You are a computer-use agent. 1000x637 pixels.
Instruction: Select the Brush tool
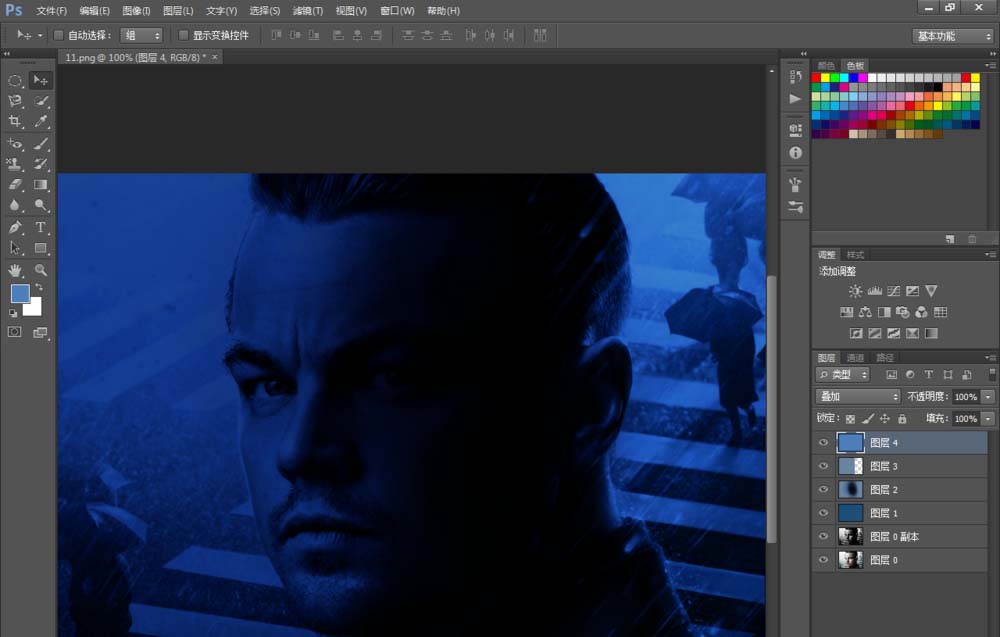click(x=40, y=143)
